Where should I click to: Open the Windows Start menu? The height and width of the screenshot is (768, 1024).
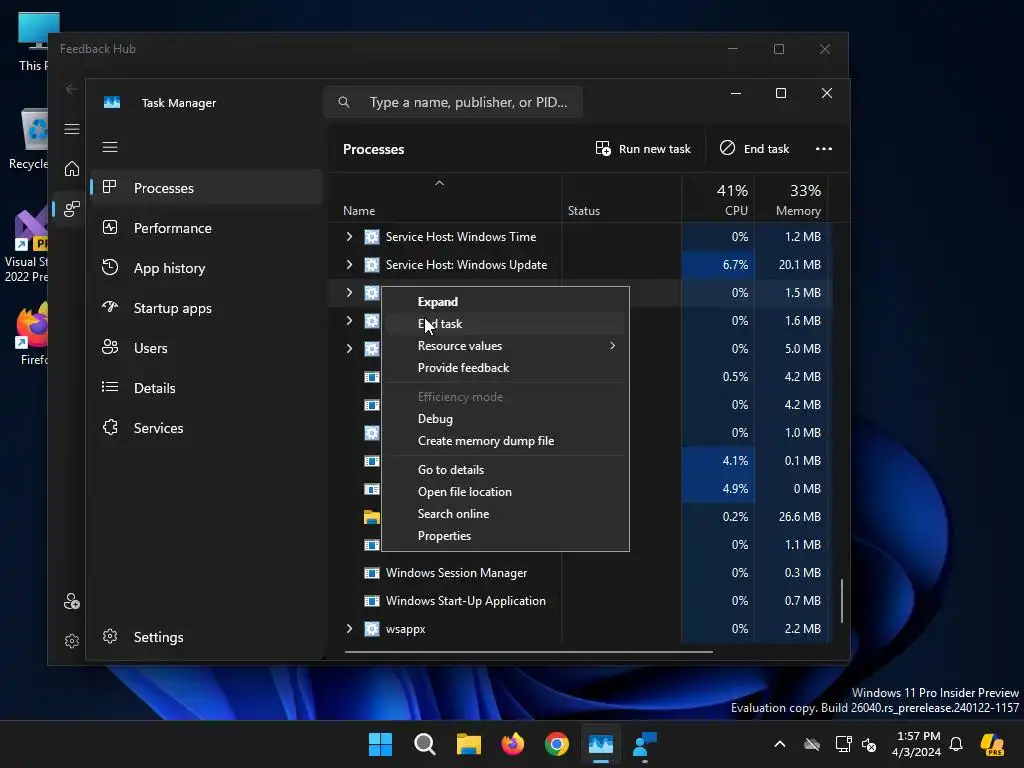(380, 744)
